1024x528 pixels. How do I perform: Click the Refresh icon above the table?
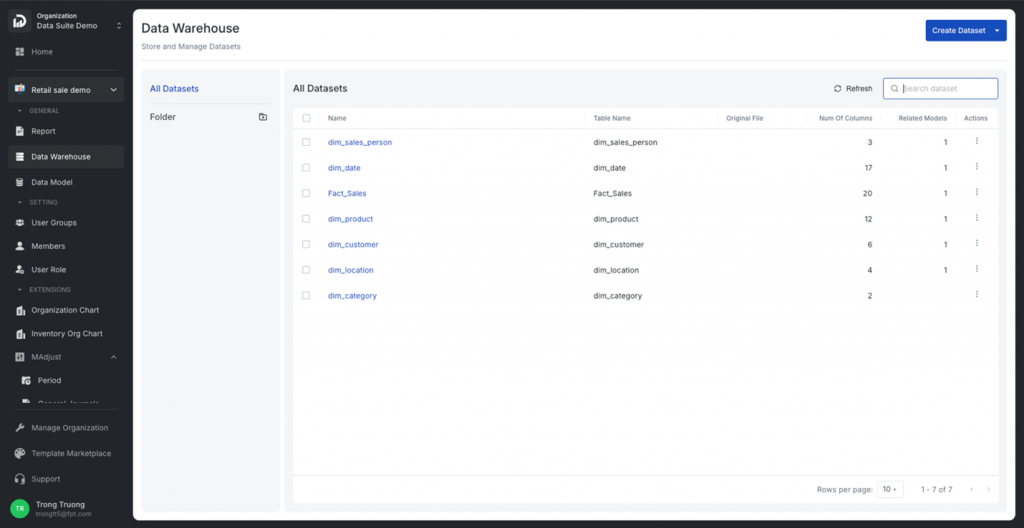point(838,89)
